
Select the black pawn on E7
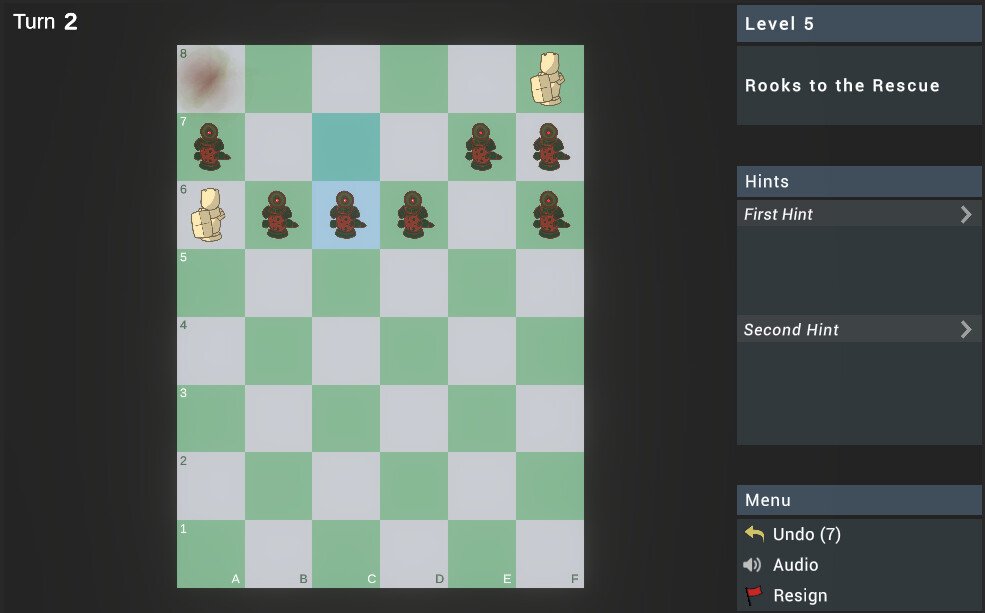point(481,146)
